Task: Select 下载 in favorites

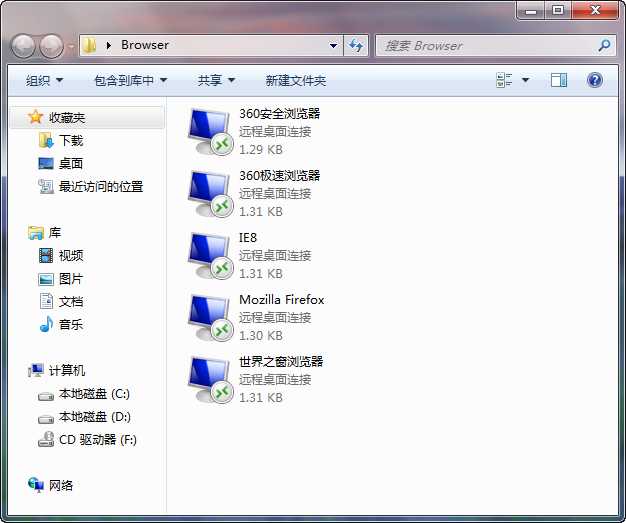Action: (71, 141)
